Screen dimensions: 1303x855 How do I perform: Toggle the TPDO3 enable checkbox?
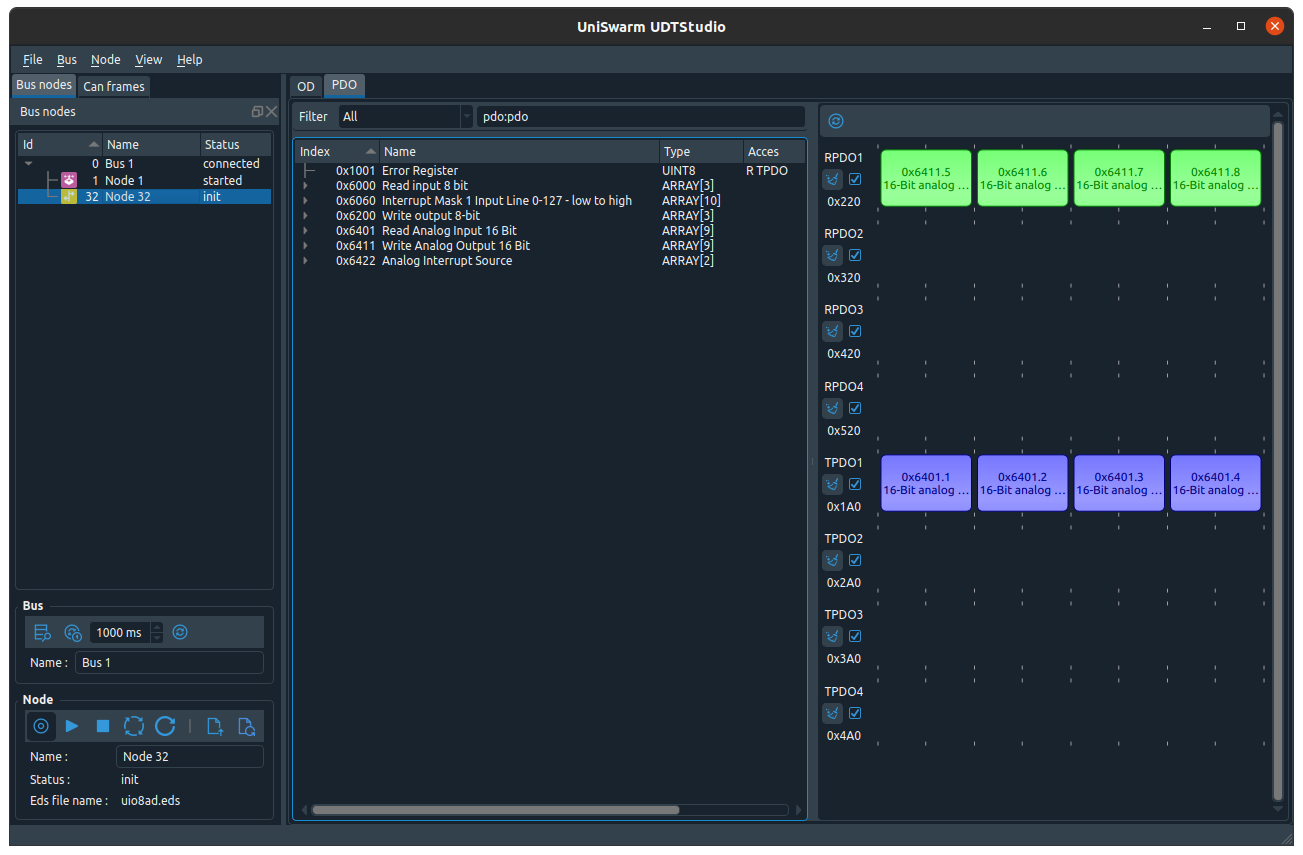pos(855,636)
